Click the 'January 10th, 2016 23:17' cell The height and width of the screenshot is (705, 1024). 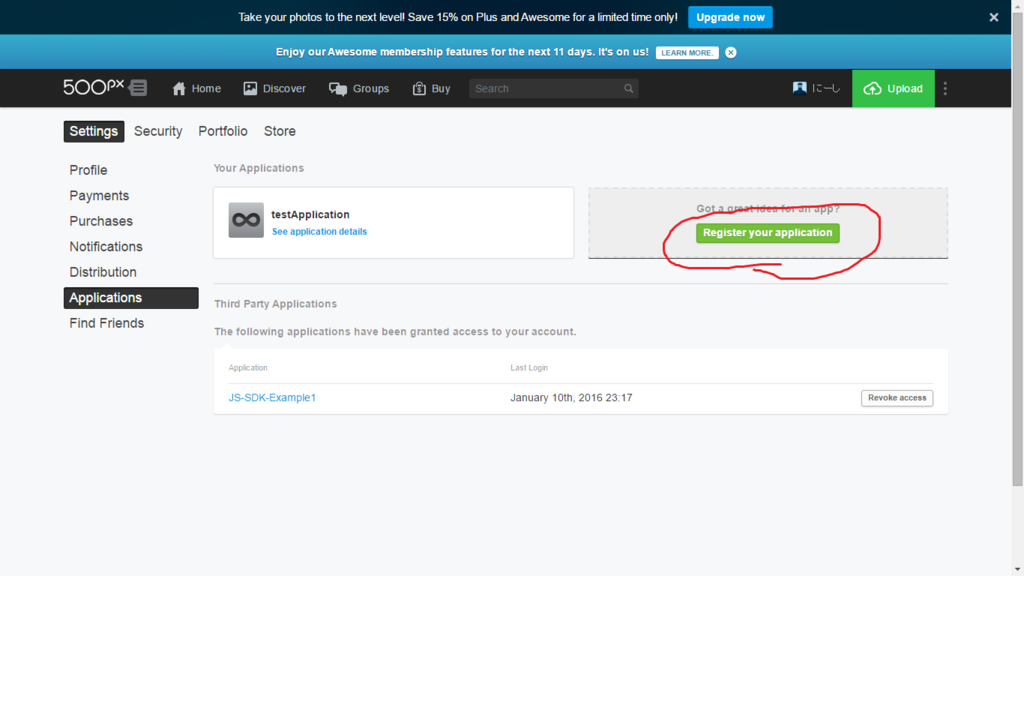pyautogui.click(x=571, y=398)
